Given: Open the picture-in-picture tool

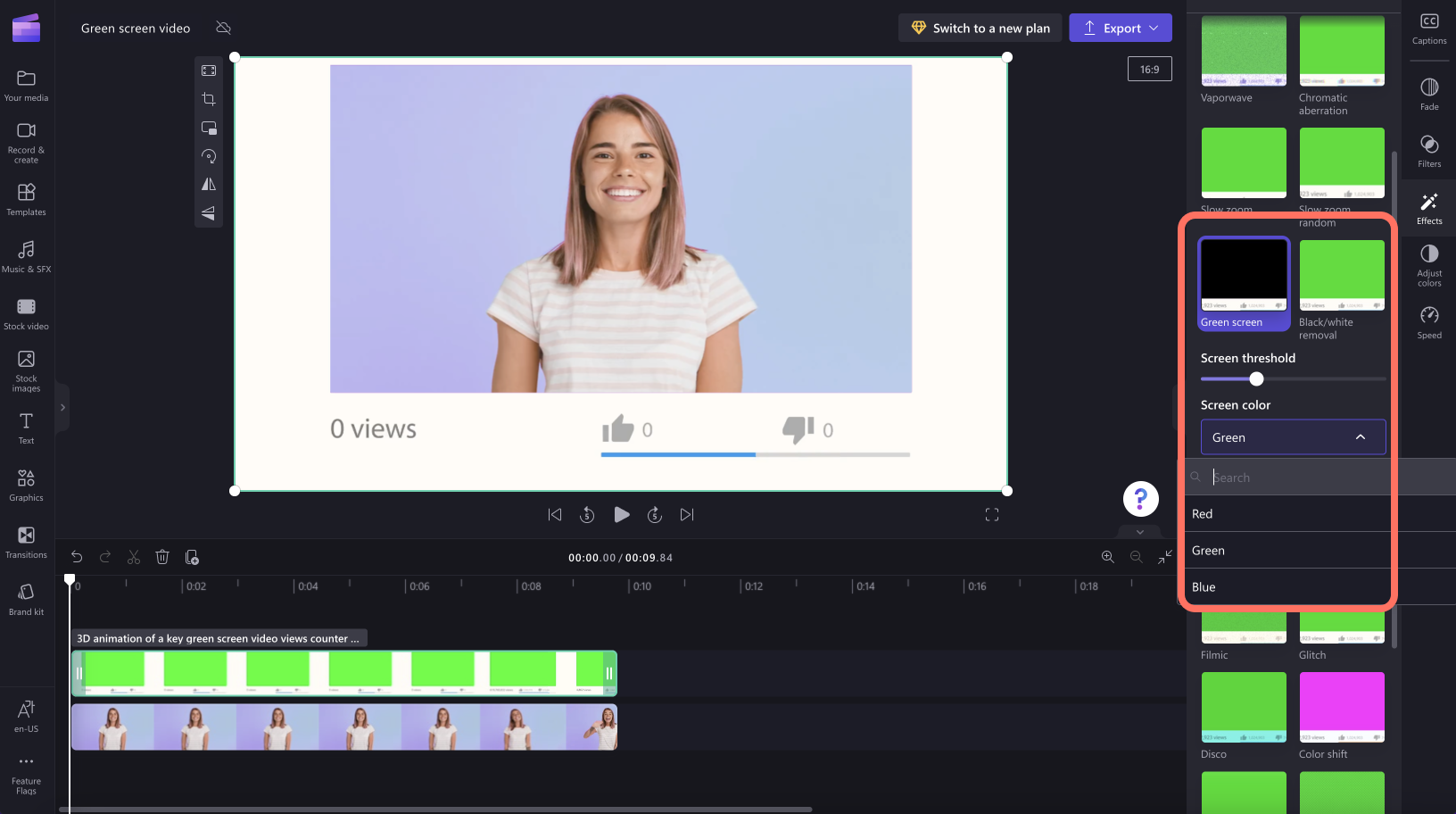Looking at the screenshot, I should [x=209, y=128].
